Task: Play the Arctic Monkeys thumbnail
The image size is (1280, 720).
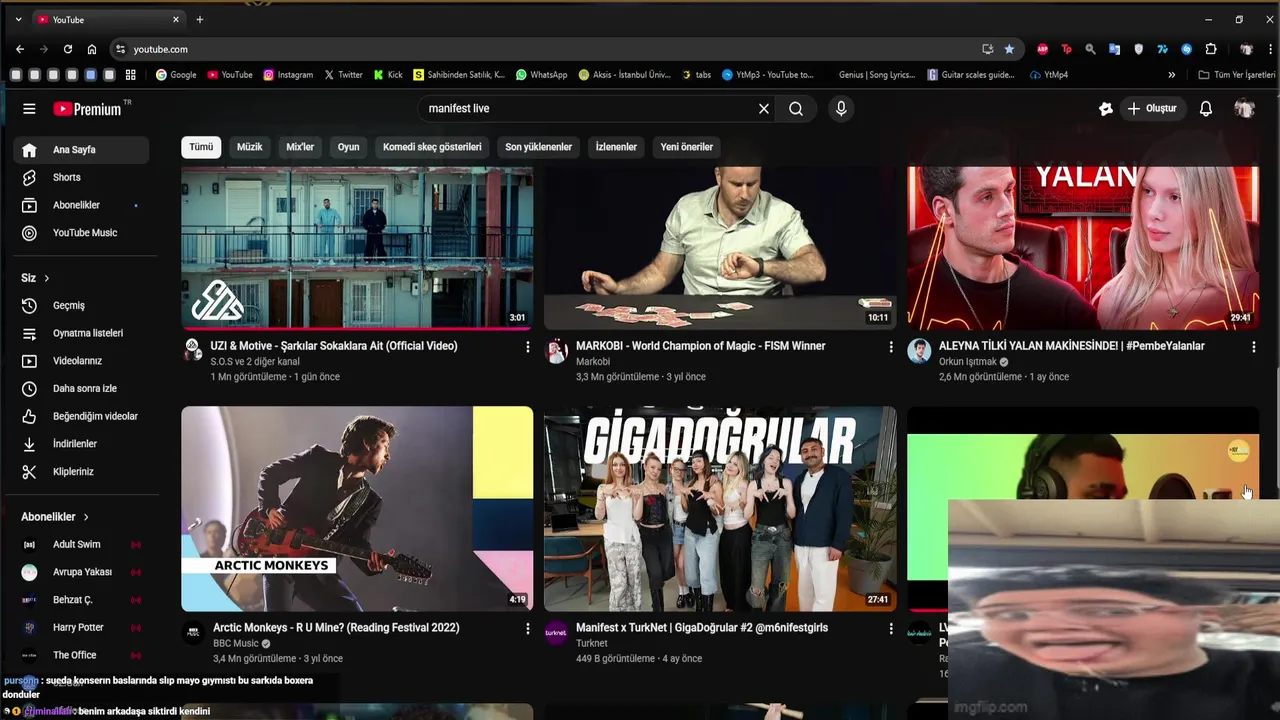Action: pyautogui.click(x=357, y=508)
